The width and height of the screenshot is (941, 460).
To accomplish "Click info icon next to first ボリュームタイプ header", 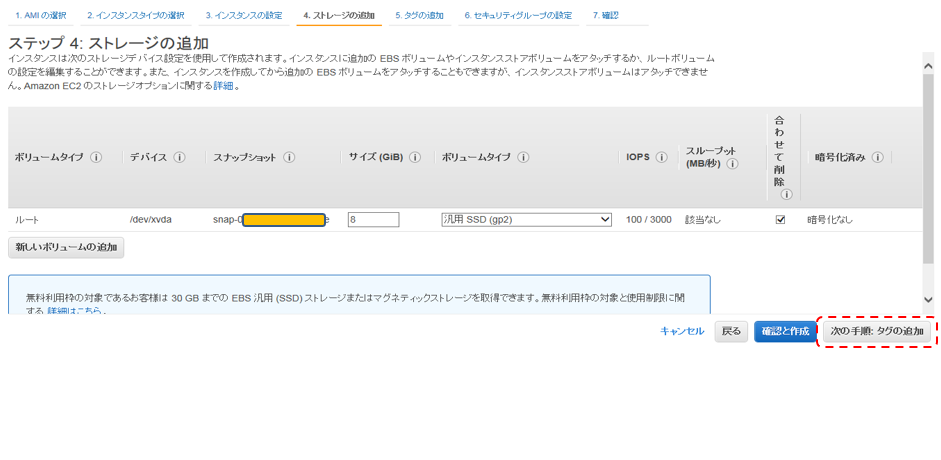I will pyautogui.click(x=96, y=157).
